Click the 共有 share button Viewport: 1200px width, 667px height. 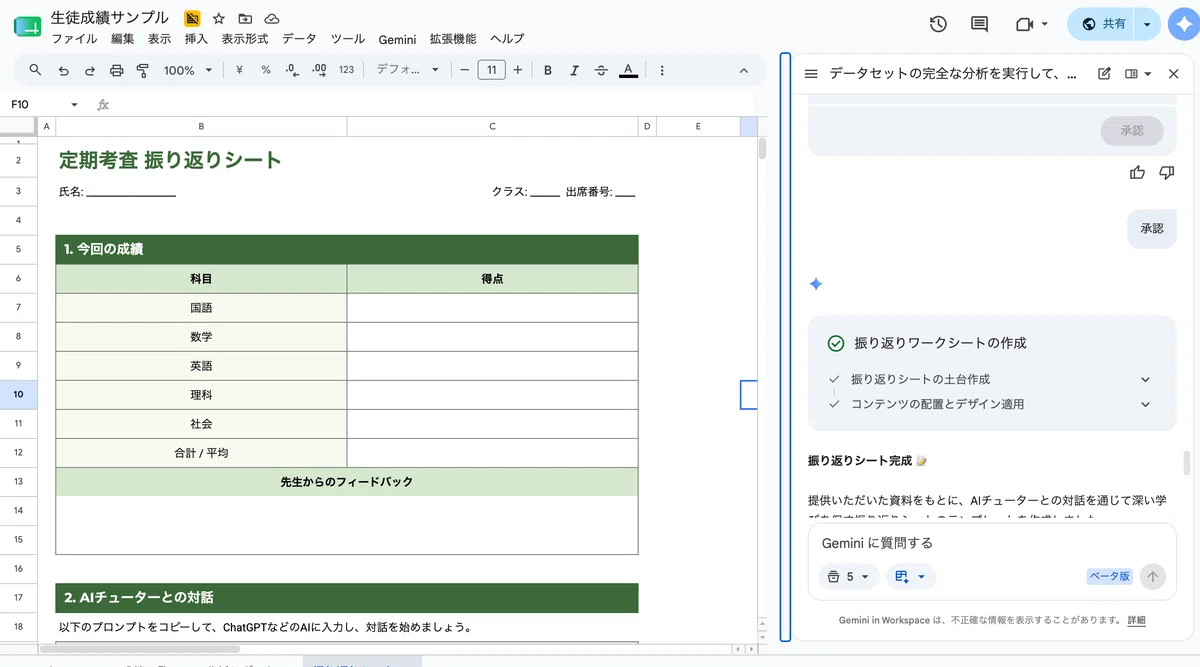[x=1103, y=24]
